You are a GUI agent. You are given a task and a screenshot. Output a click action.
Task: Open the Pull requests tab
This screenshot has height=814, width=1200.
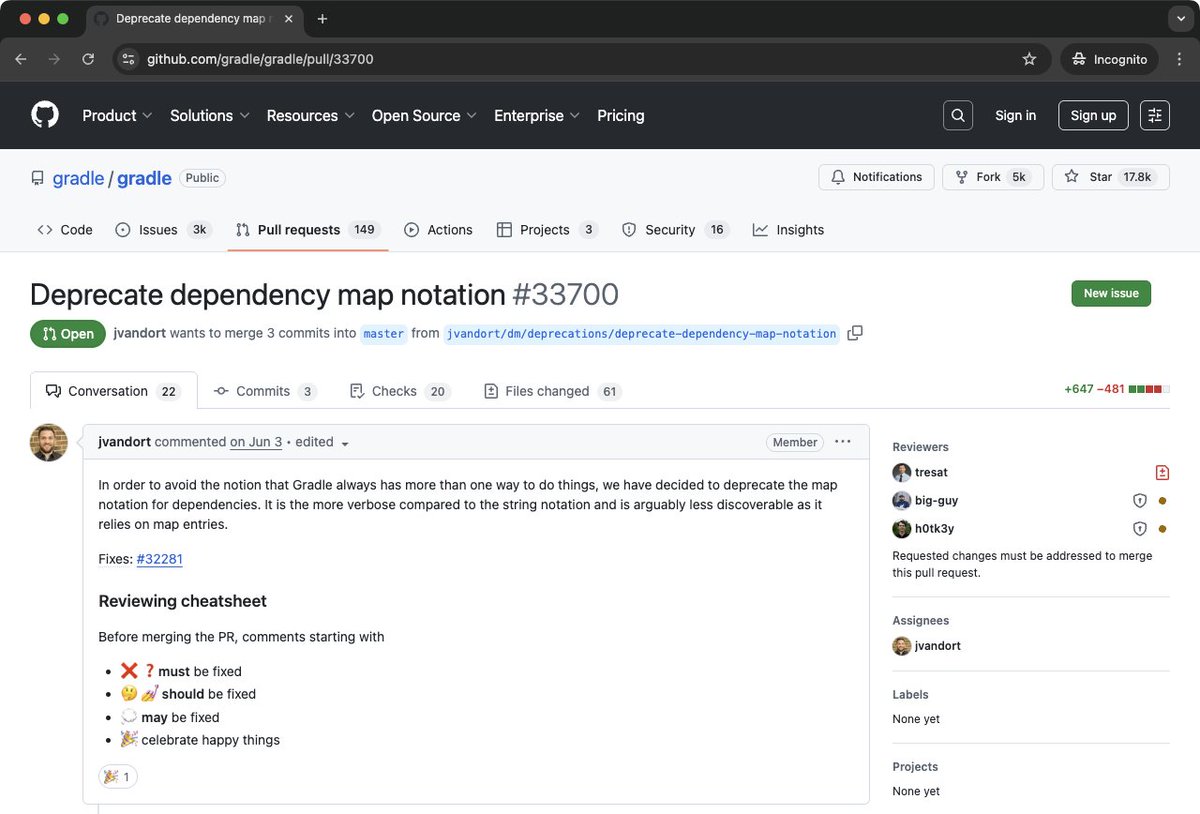(x=308, y=229)
